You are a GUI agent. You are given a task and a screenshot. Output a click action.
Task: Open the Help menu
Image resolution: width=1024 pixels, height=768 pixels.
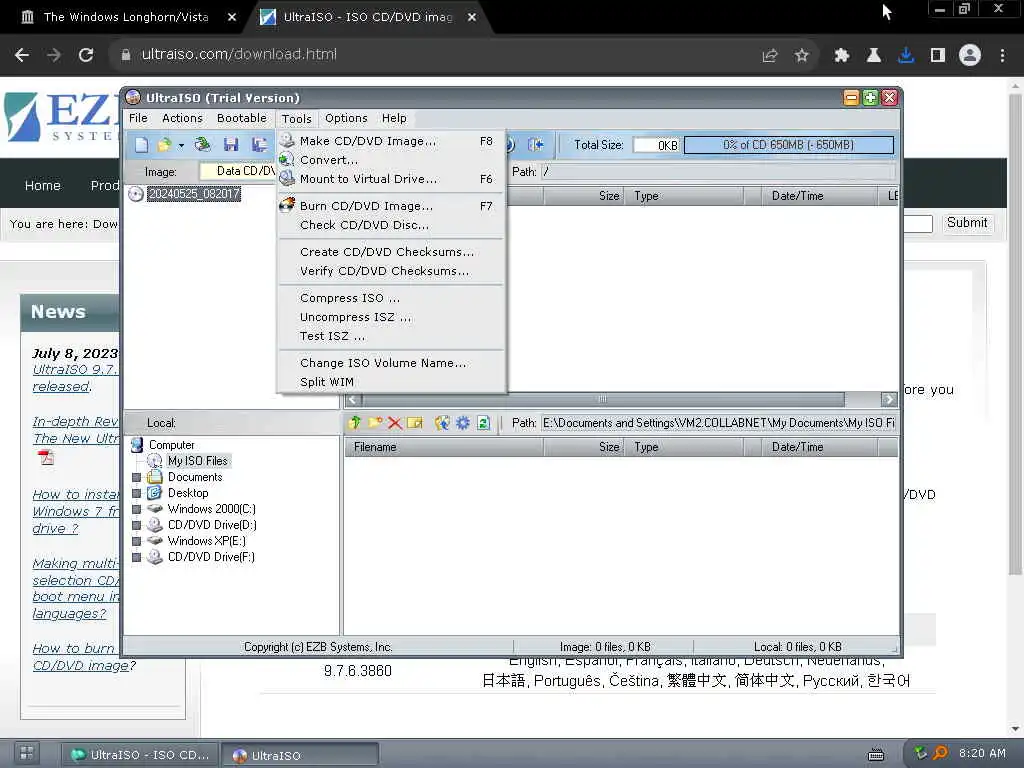click(x=394, y=118)
